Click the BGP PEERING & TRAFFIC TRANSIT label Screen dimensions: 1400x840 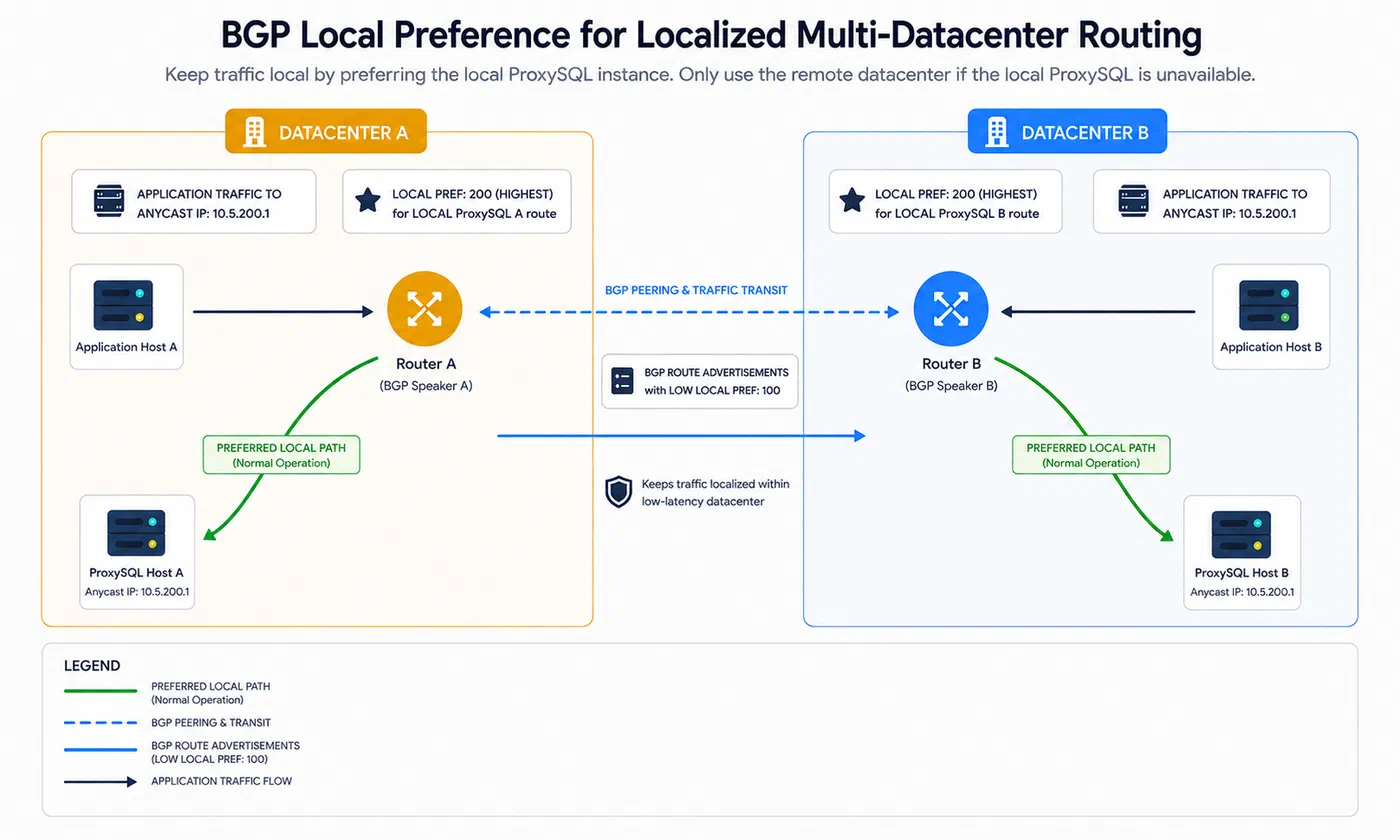click(696, 290)
